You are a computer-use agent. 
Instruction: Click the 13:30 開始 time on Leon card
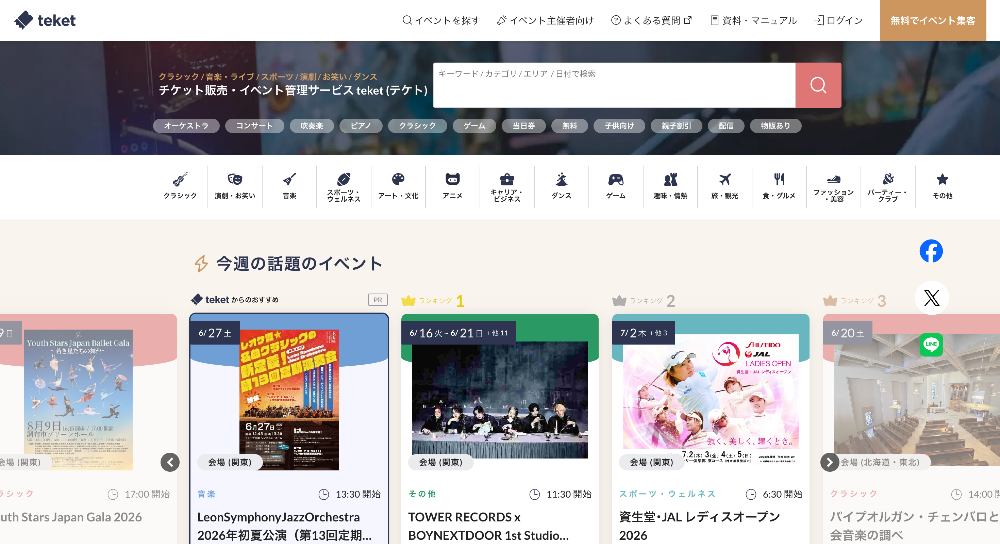[349, 494]
